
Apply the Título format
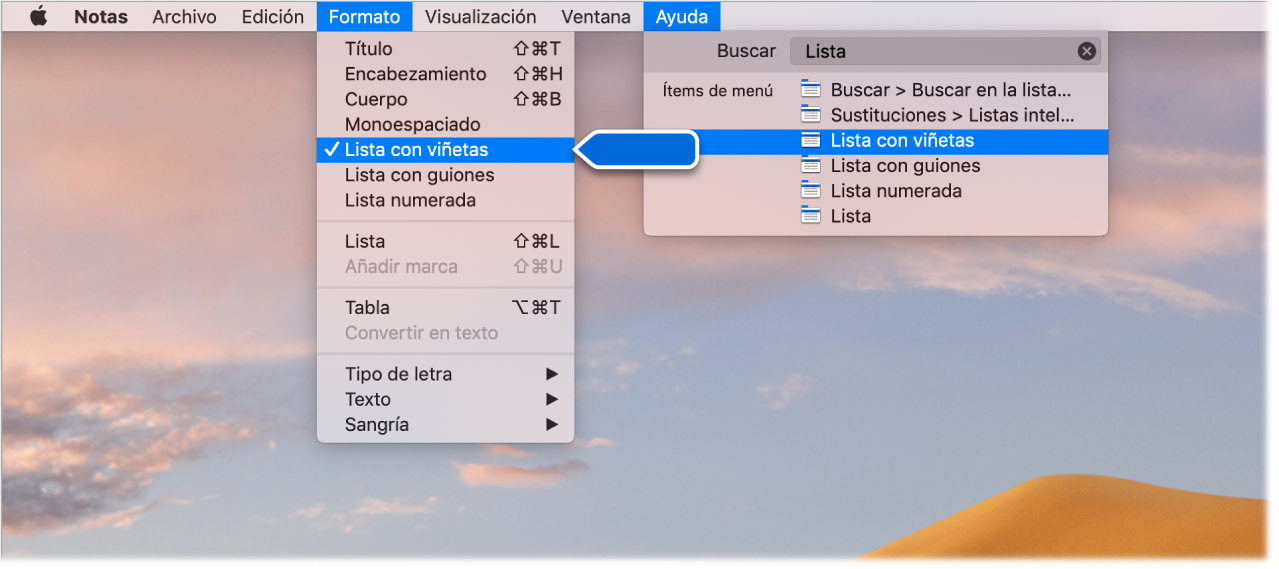(x=446, y=49)
